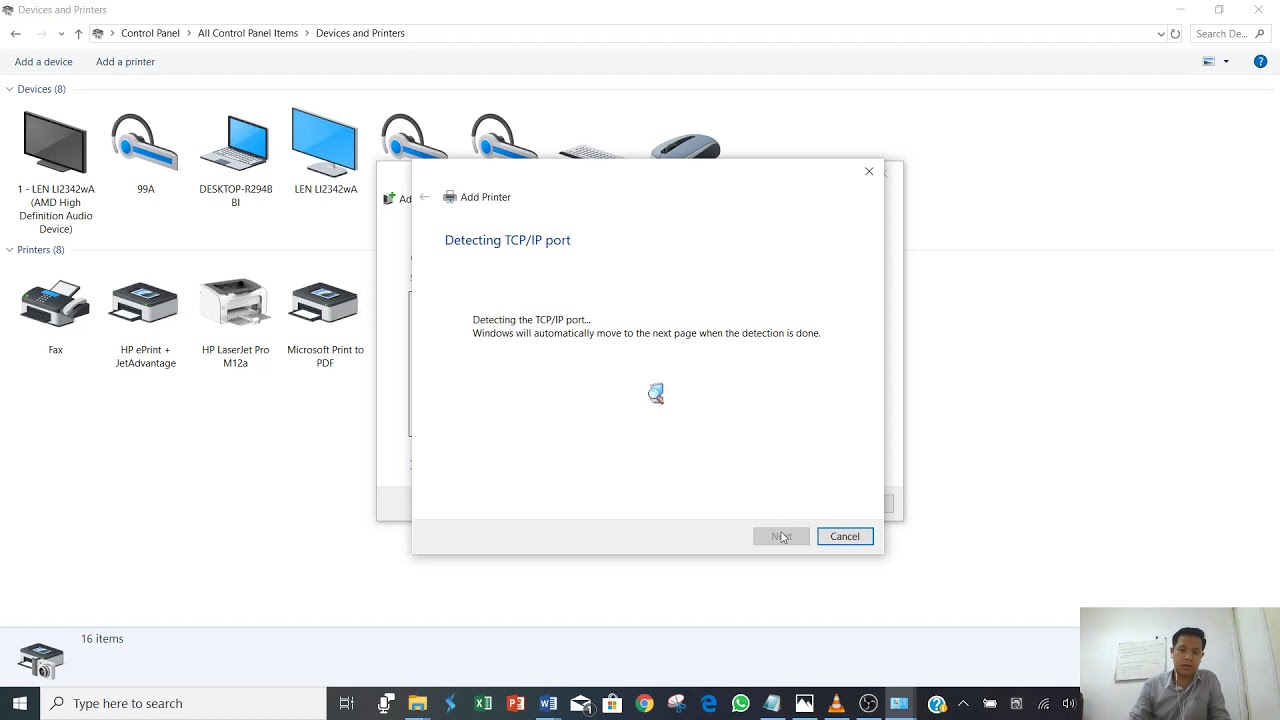Screen dimensions: 1280x720
Task: Cancel the Add Printer wizard
Action: tap(845, 536)
